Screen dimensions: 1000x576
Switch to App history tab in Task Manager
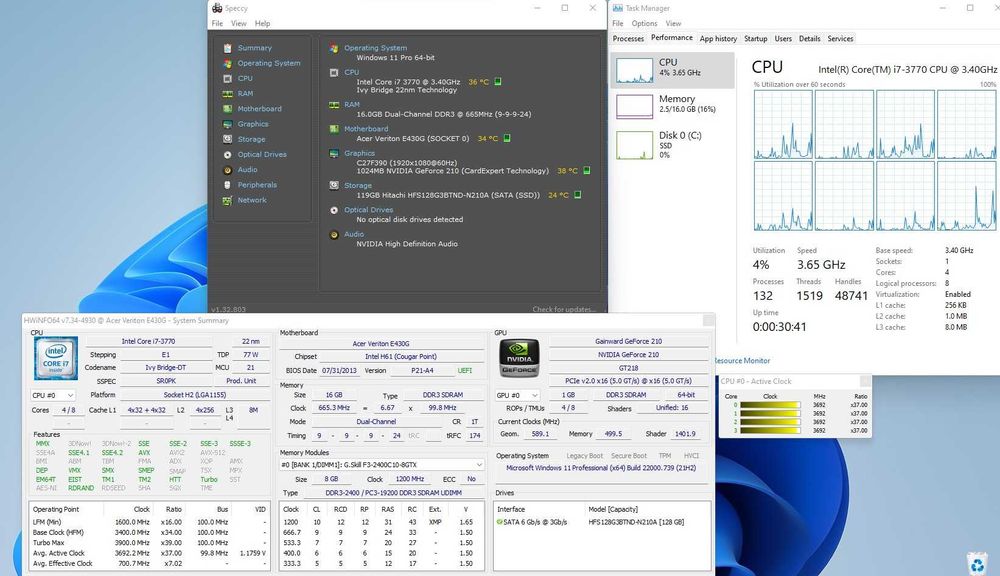(x=718, y=39)
